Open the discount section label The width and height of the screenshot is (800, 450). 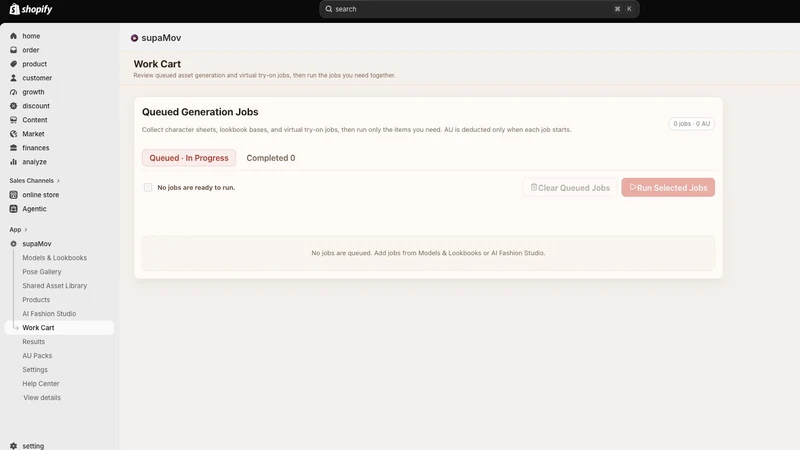coord(36,106)
